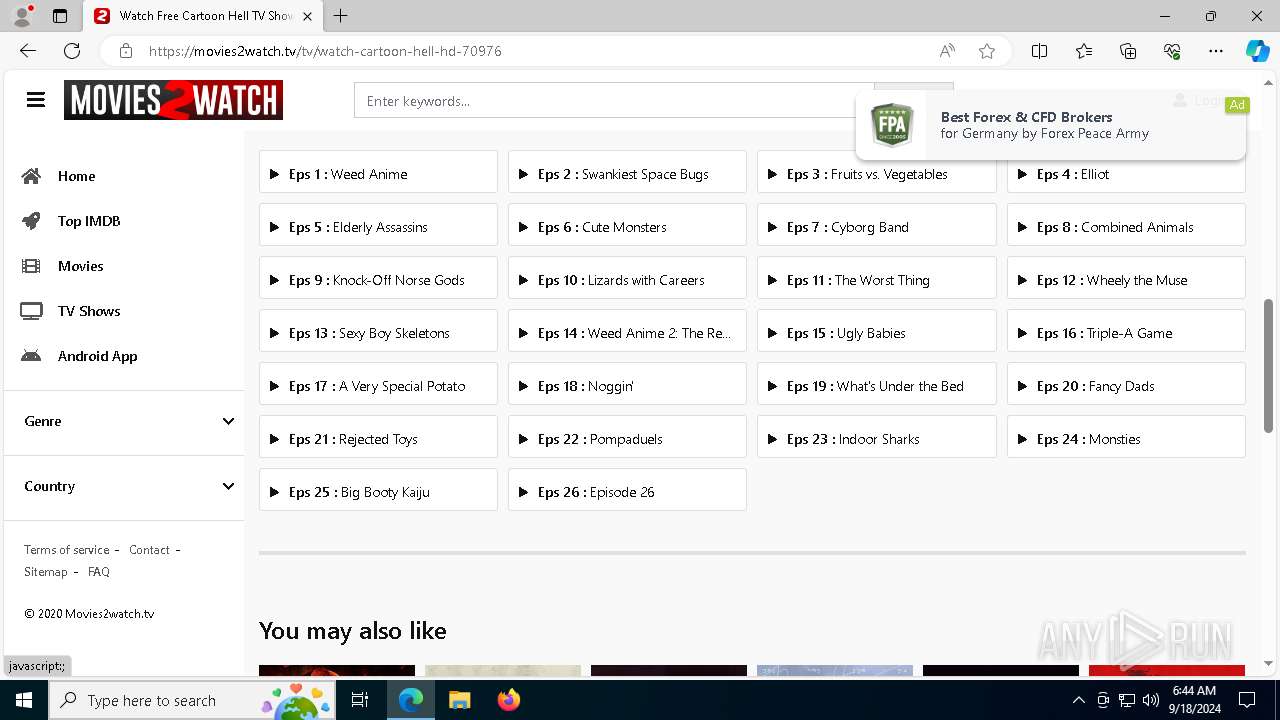Click the Edge profile icon
Viewport: 1280px width, 720px height.
[x=22, y=16]
